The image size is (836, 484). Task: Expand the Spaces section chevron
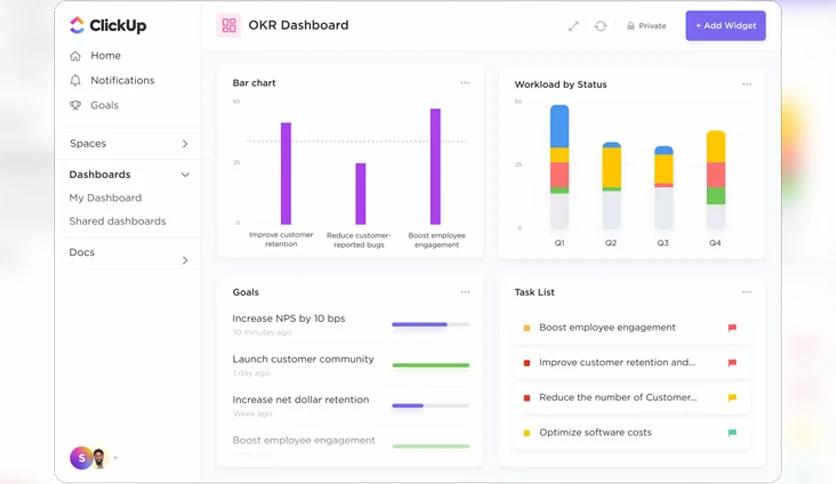pos(184,144)
